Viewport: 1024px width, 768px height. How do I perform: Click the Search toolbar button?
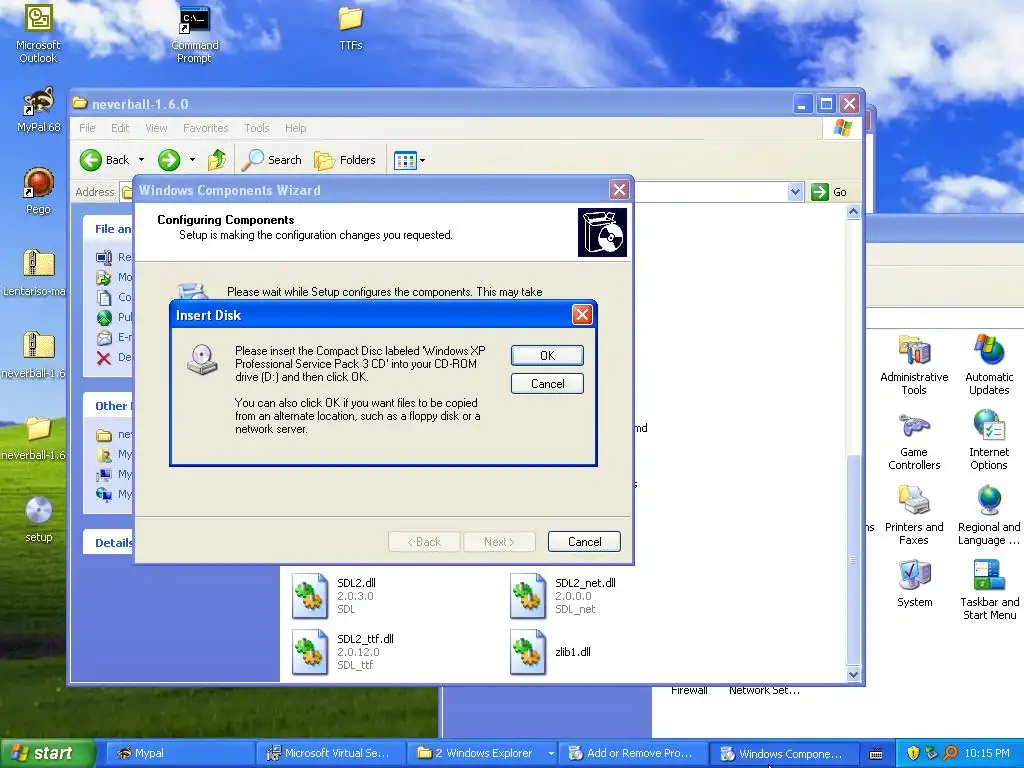click(x=271, y=160)
